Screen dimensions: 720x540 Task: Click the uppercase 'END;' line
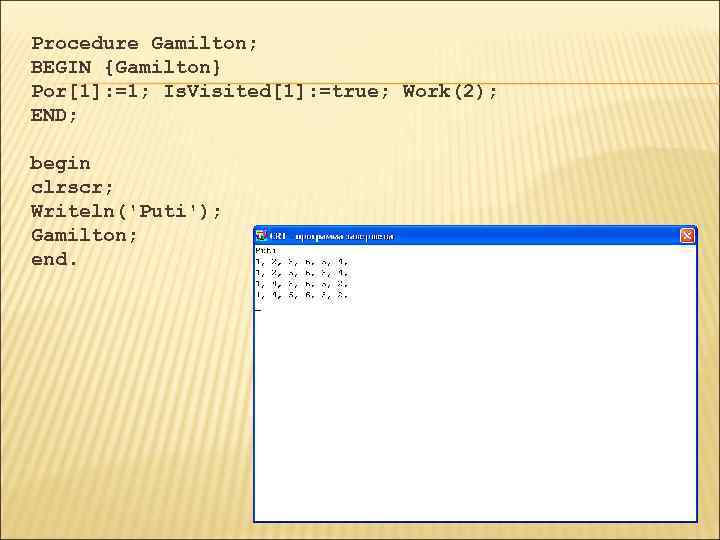pos(54,115)
